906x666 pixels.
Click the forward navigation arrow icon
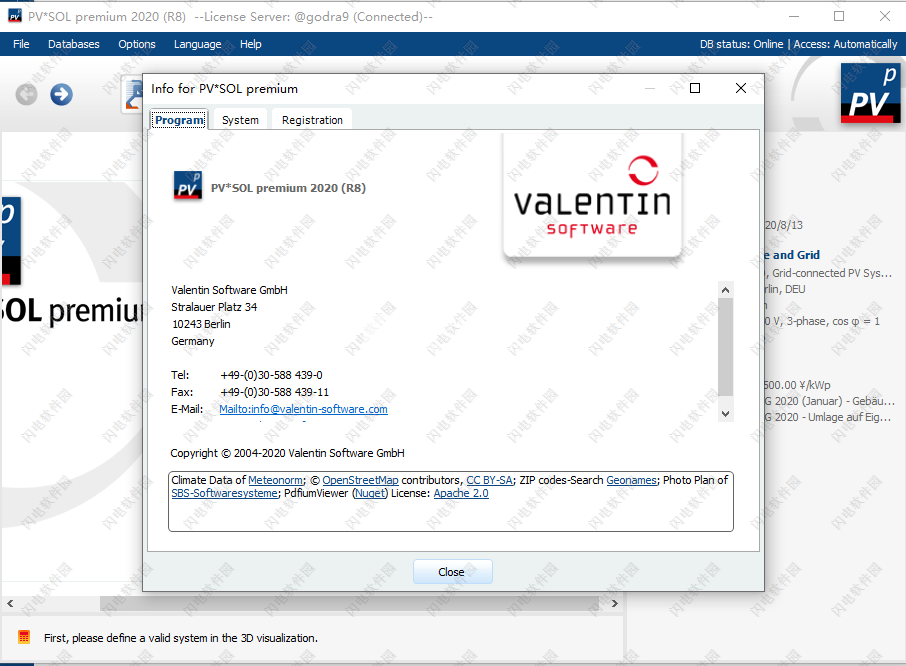[61, 94]
